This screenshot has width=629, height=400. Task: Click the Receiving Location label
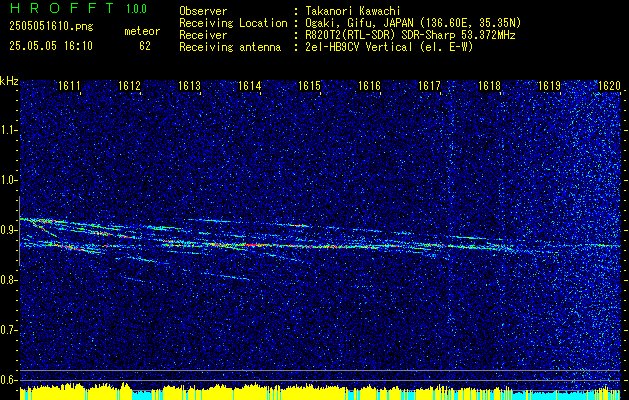tap(233, 23)
